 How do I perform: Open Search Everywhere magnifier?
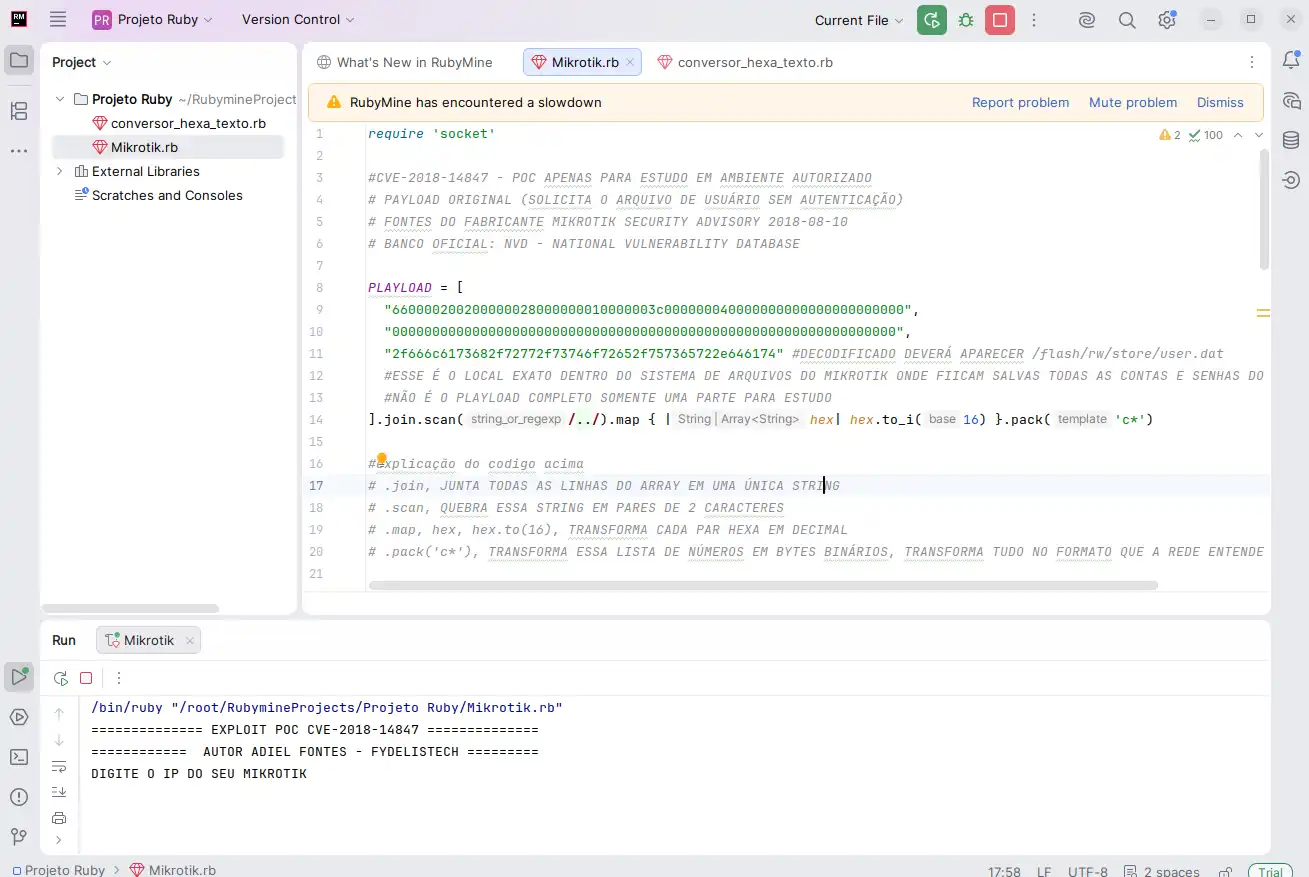tap(1127, 20)
